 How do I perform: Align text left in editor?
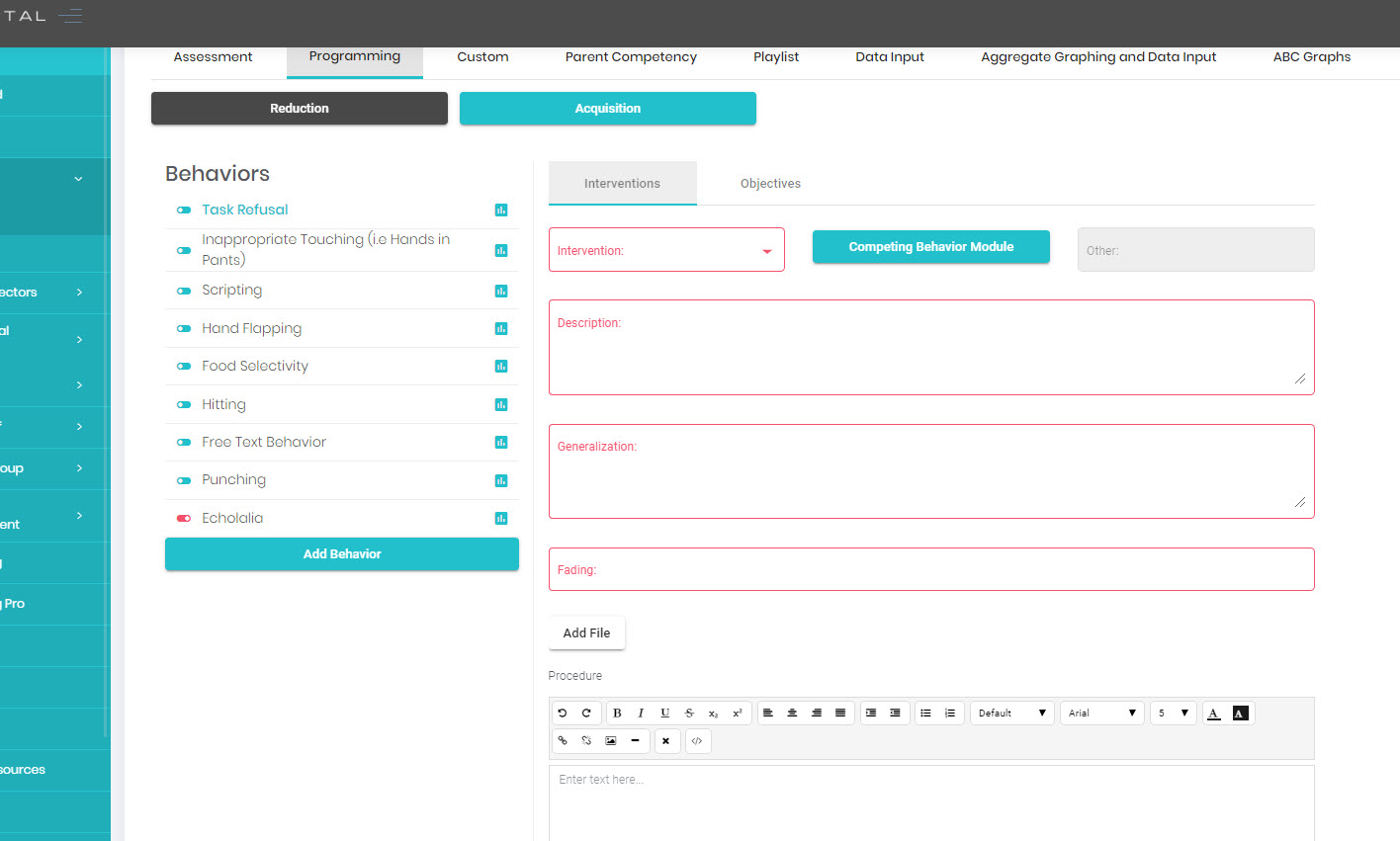(x=768, y=713)
